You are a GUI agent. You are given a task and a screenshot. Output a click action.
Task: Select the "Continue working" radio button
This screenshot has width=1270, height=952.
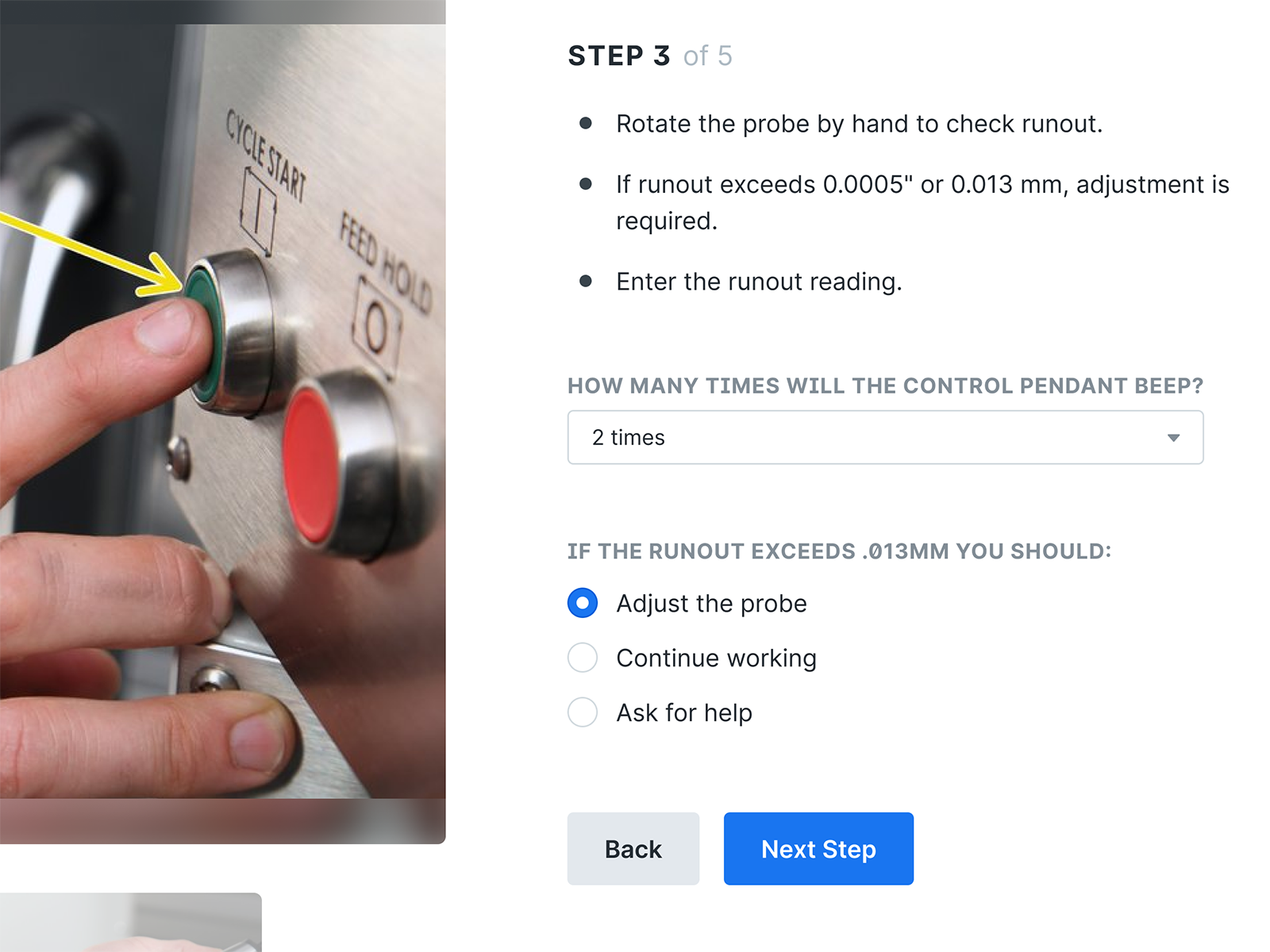pyautogui.click(x=582, y=658)
